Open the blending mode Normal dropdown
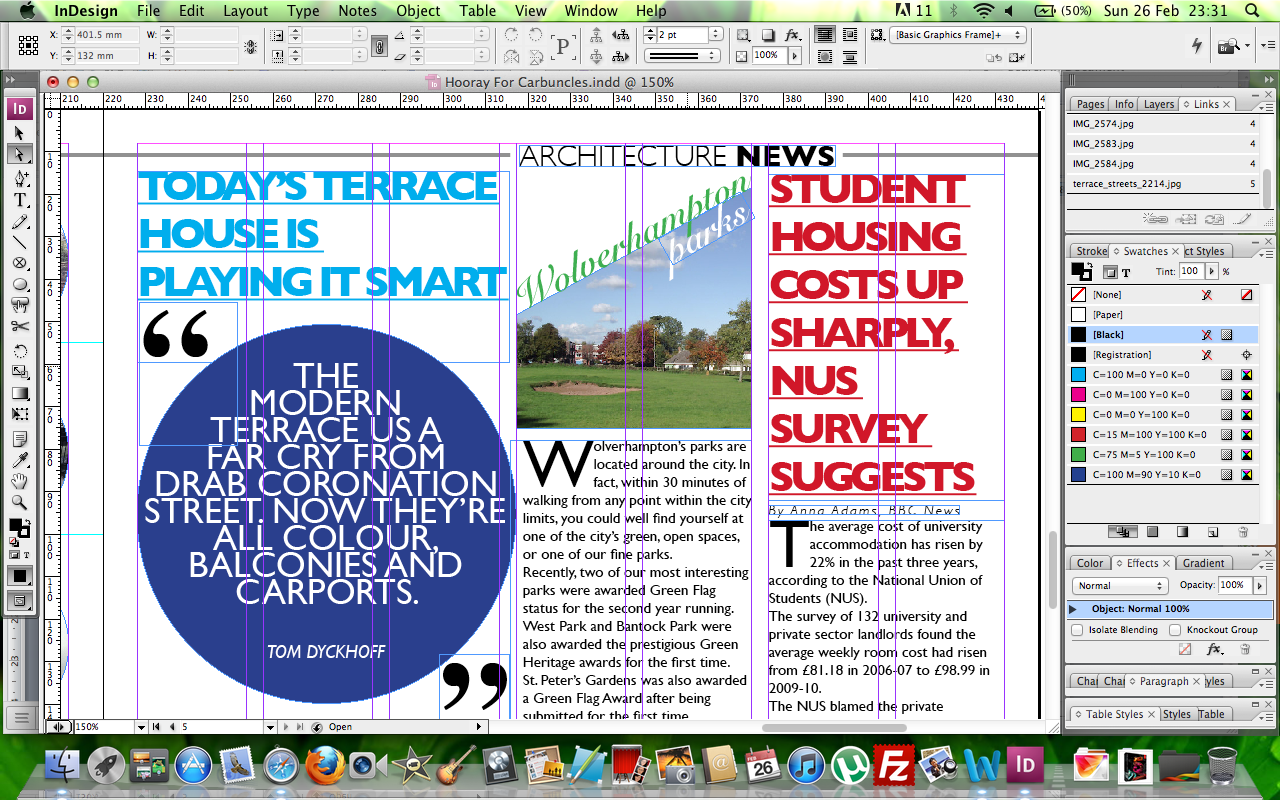This screenshot has height=800, width=1280. pos(1119,585)
